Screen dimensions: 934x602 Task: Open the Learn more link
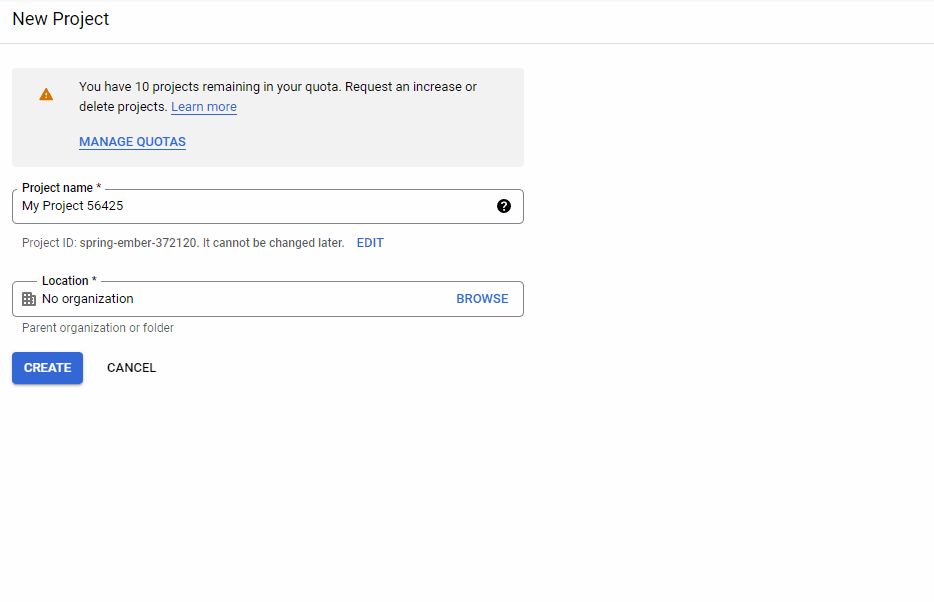204,107
